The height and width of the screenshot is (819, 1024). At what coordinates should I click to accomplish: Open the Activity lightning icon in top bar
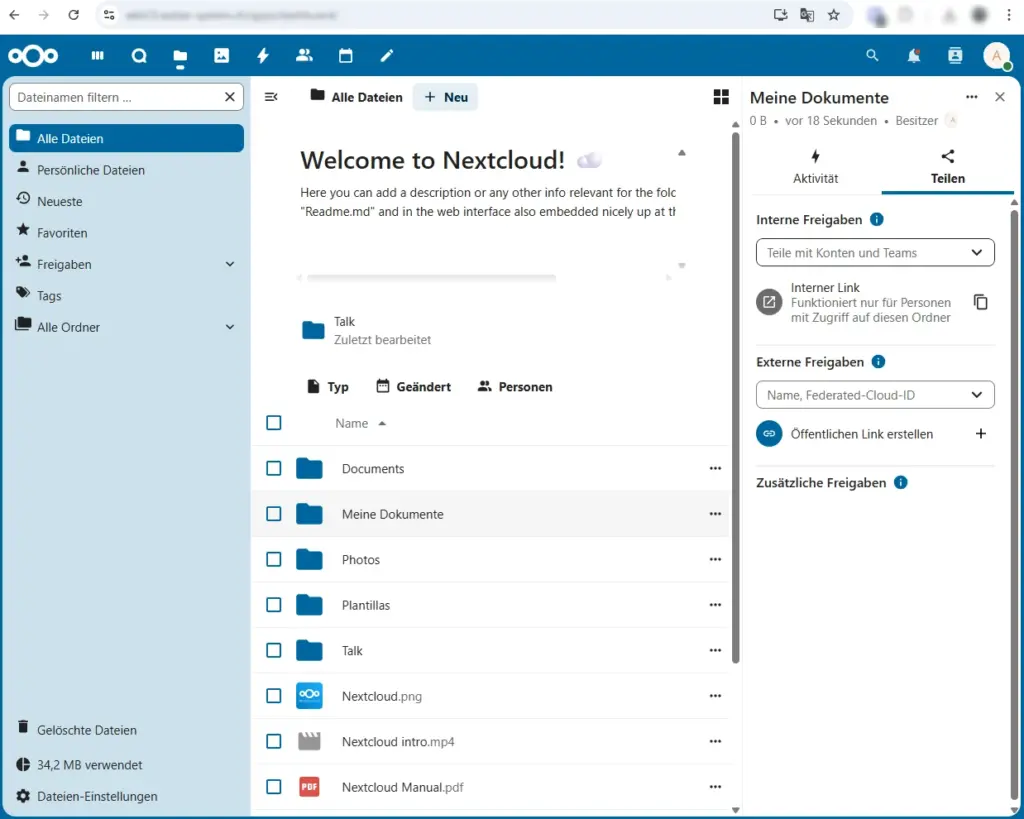click(x=263, y=56)
